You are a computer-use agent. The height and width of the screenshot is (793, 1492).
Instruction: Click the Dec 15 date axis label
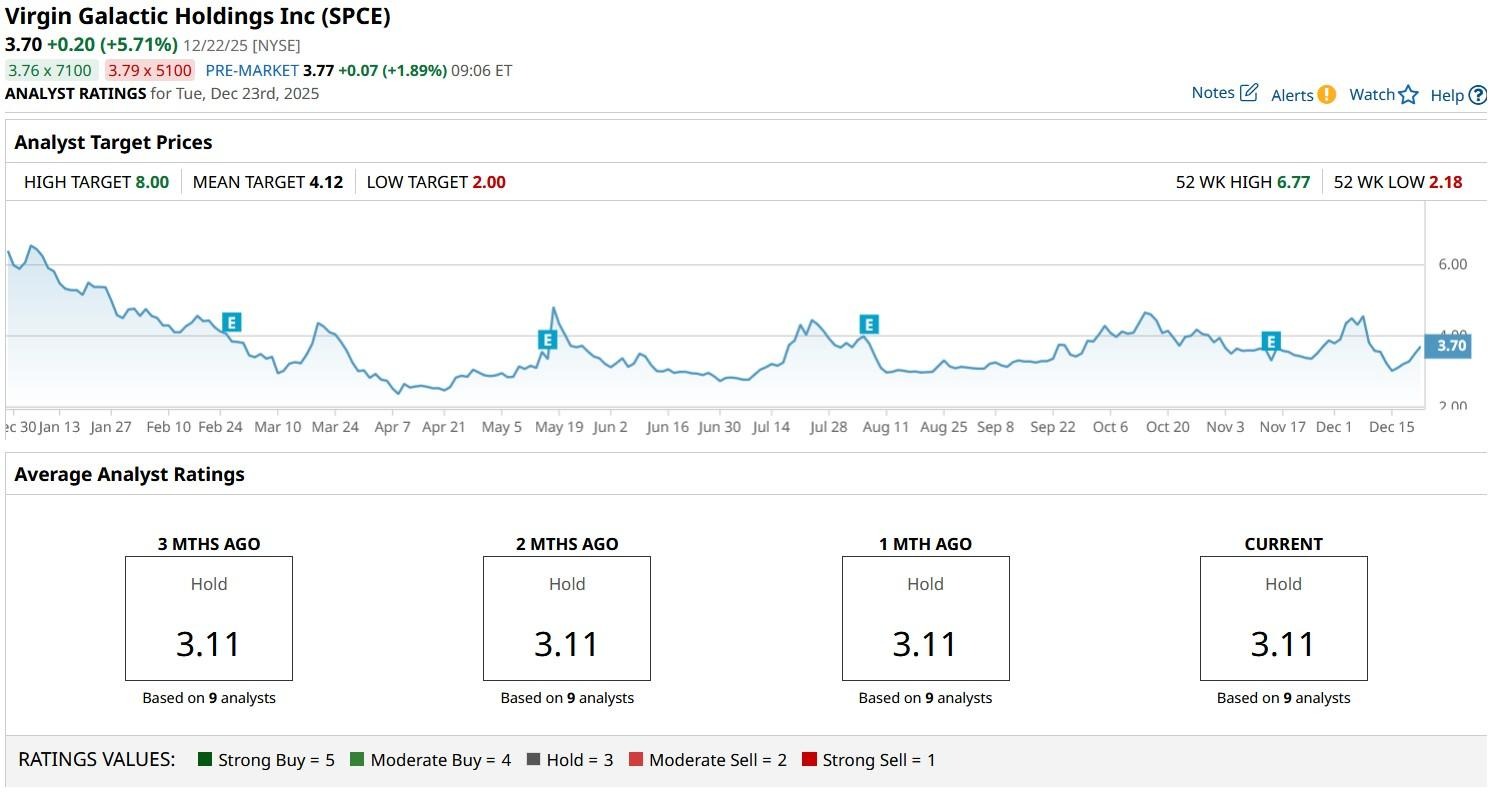pos(1392,427)
